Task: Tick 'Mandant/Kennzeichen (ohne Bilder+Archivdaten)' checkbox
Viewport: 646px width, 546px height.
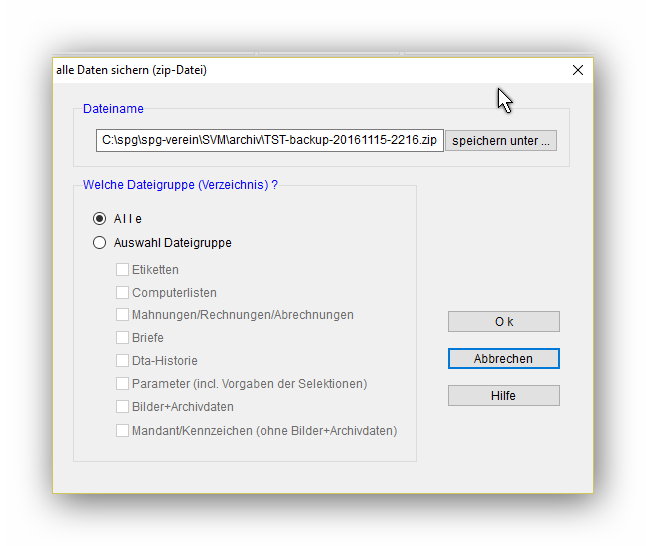Action: (x=122, y=430)
